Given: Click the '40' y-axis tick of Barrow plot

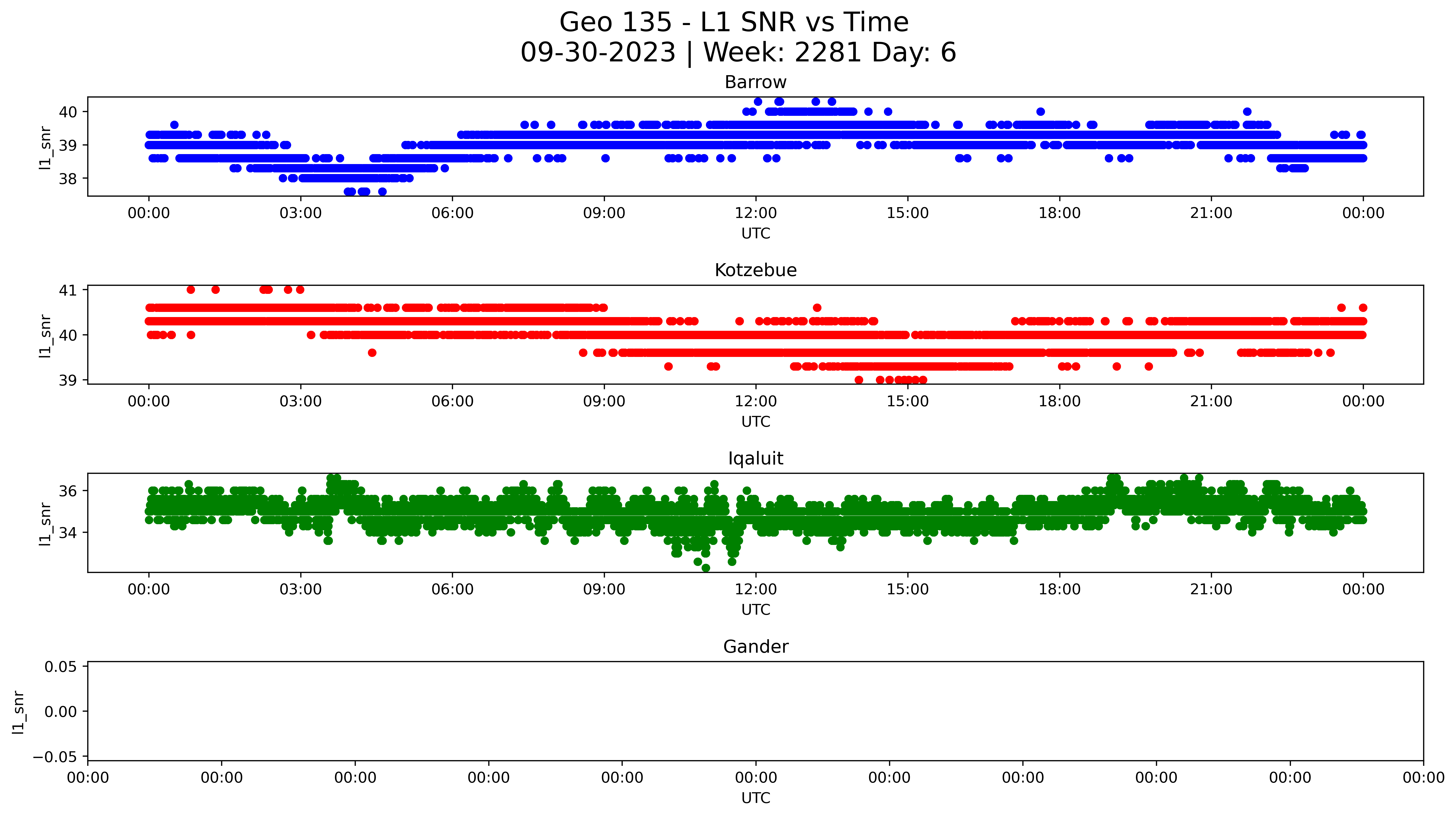Looking at the screenshot, I should pos(68,112).
